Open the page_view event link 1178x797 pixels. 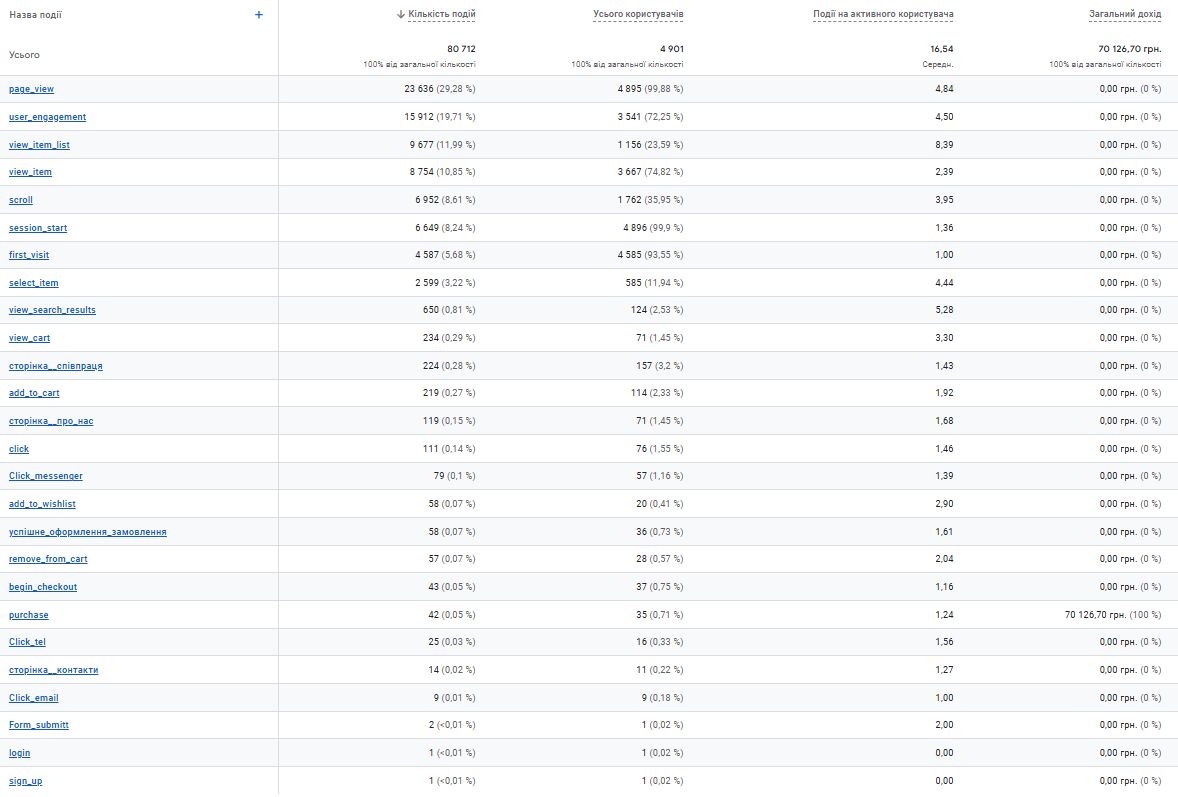point(32,89)
